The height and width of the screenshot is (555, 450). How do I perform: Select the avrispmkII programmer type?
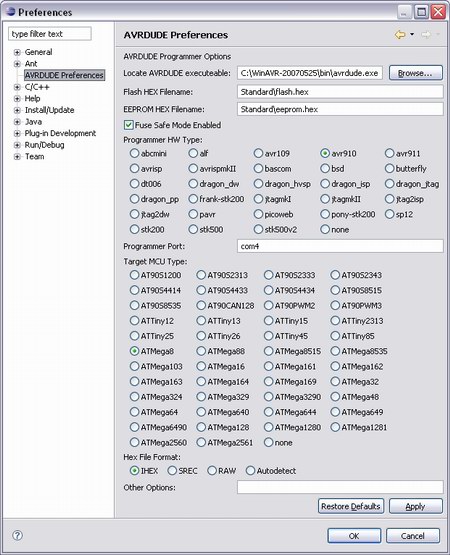point(193,168)
